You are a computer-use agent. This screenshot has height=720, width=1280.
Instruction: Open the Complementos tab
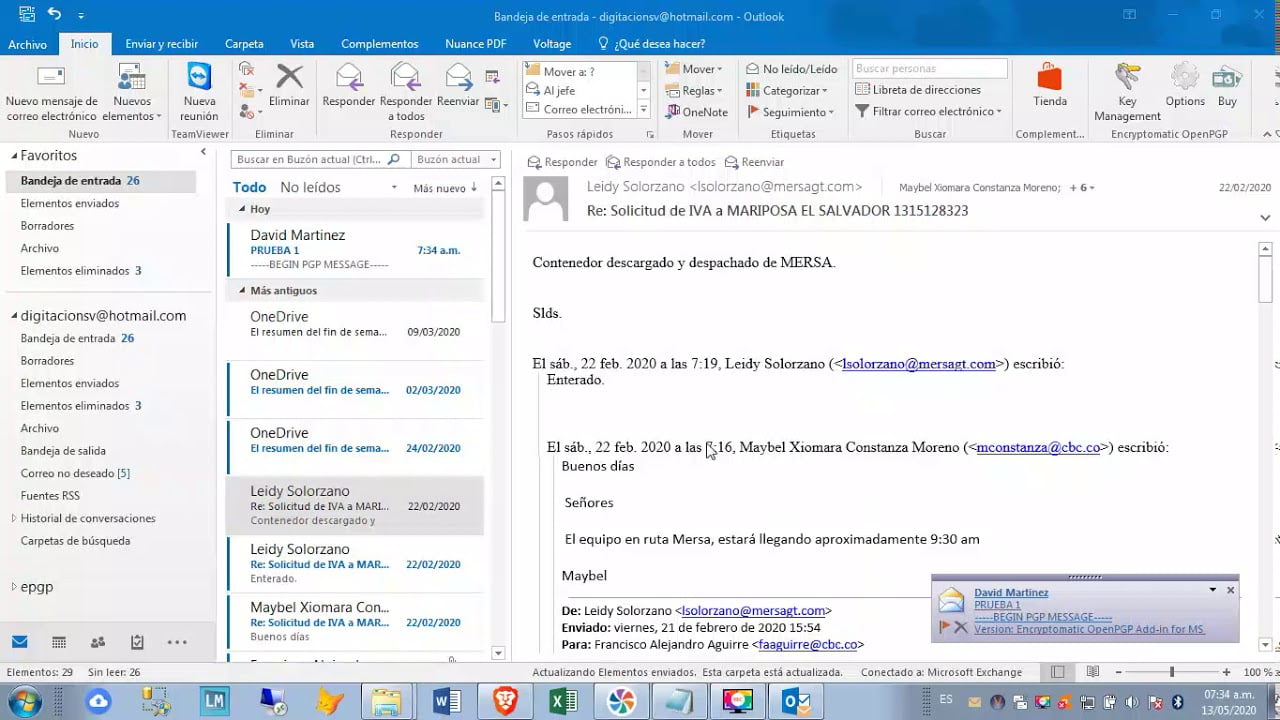(x=379, y=44)
